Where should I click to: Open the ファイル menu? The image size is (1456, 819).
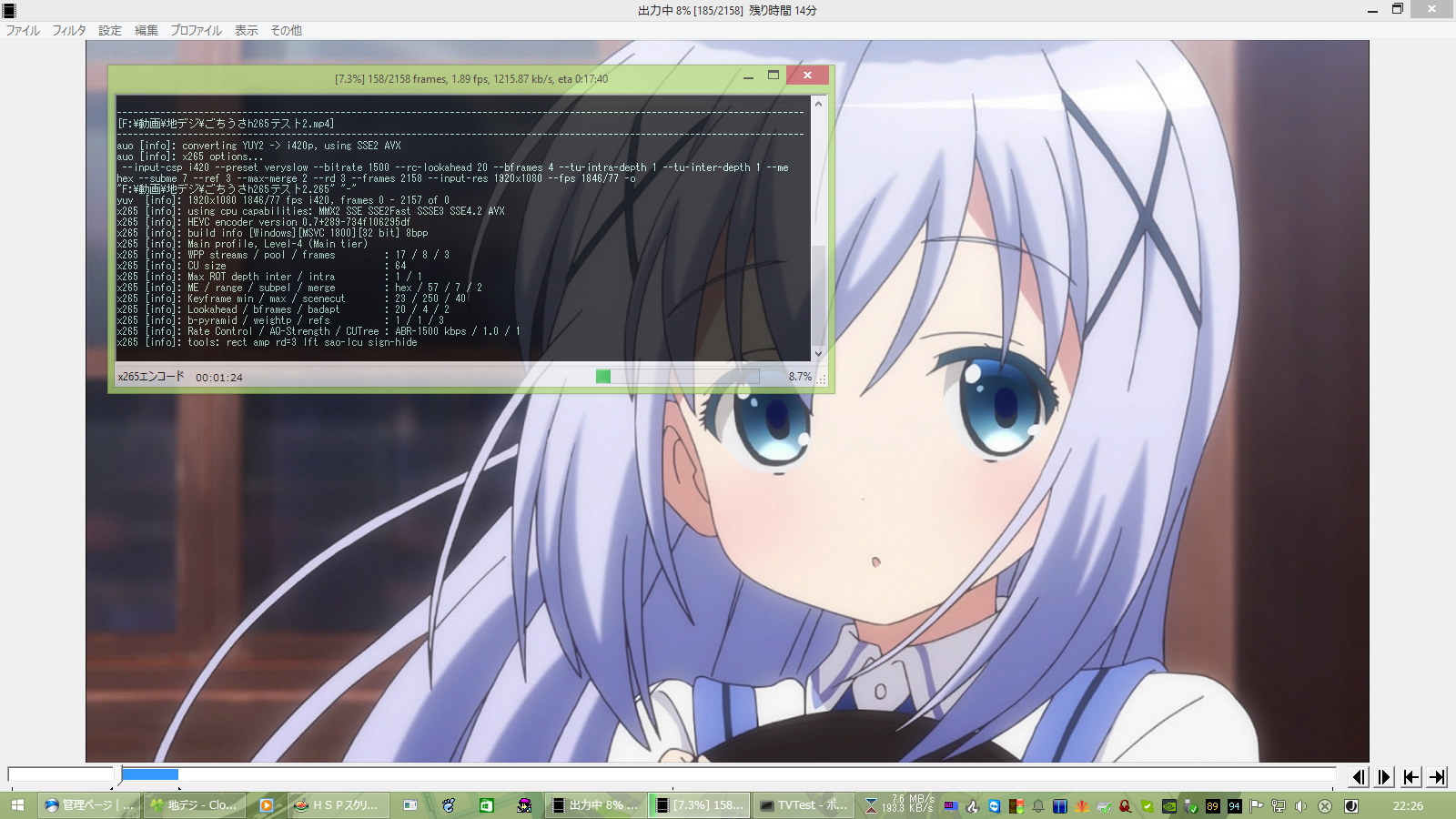click(x=23, y=30)
